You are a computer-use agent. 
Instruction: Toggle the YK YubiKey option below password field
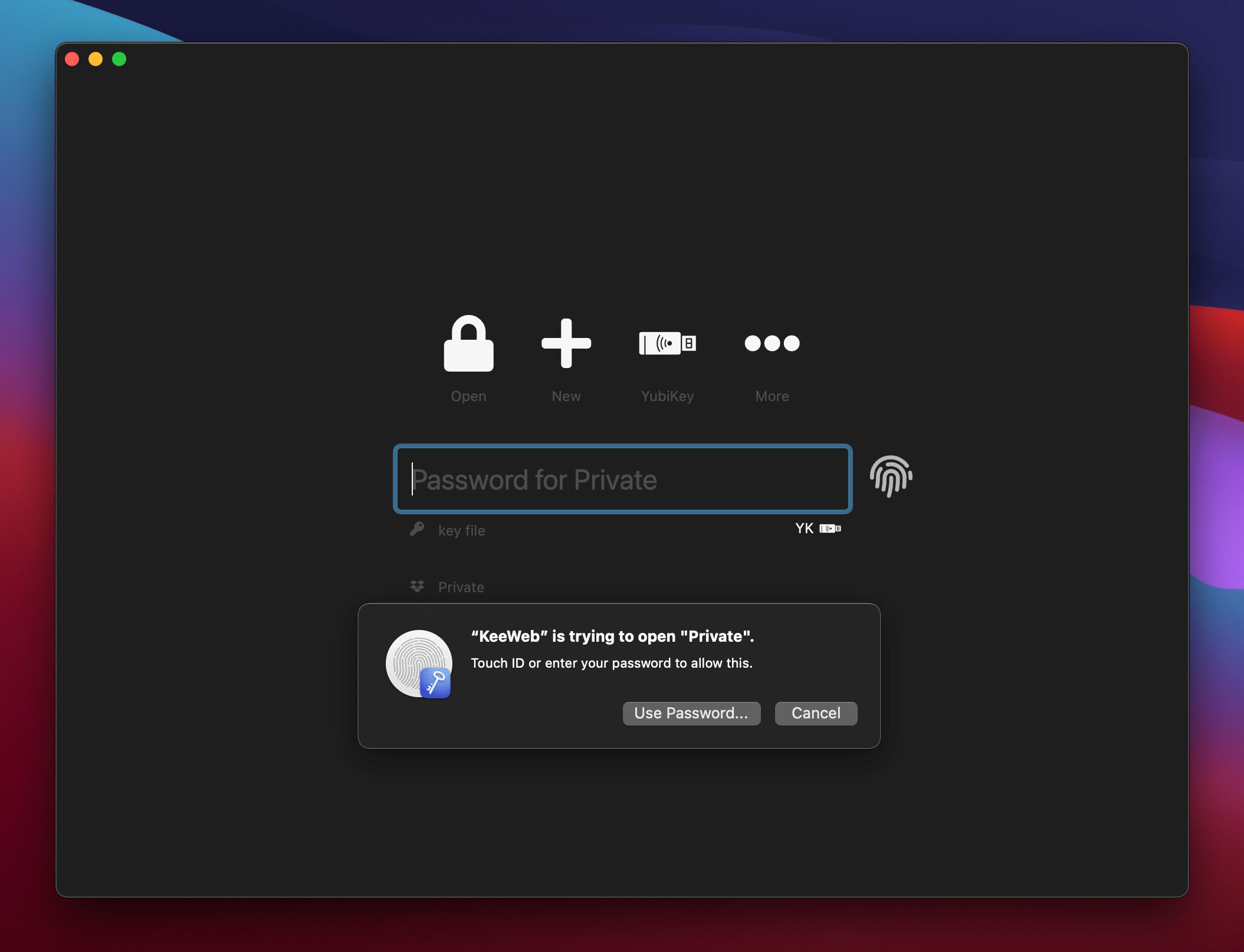tap(818, 528)
